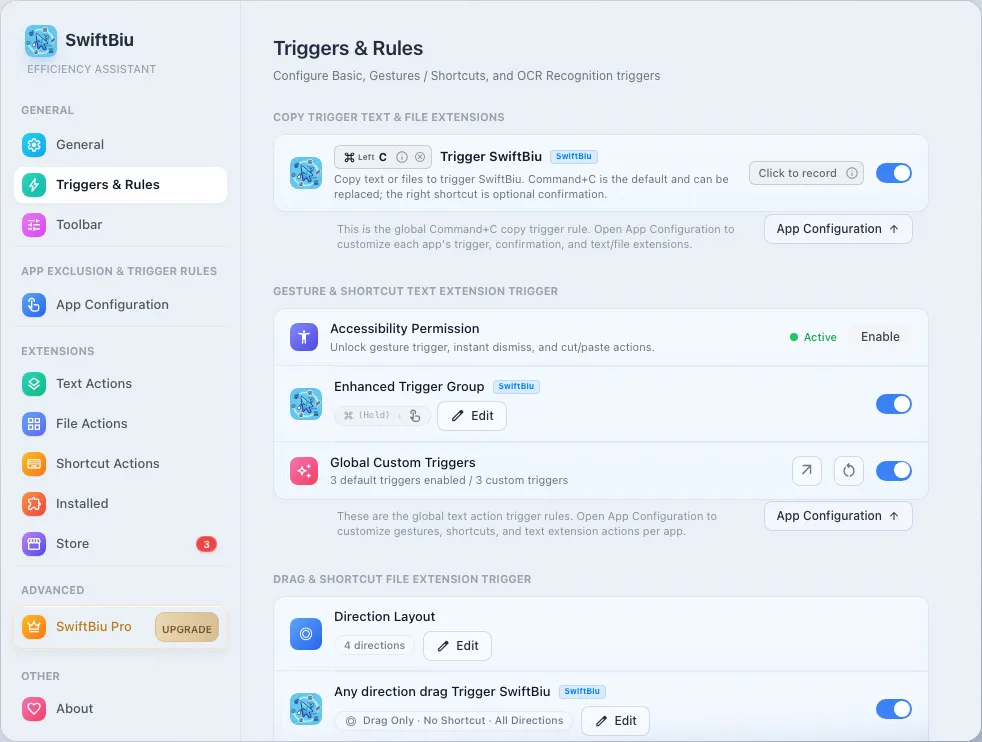
Task: Click SwiftBiu tag beside Any direction drag
Action: [582, 691]
